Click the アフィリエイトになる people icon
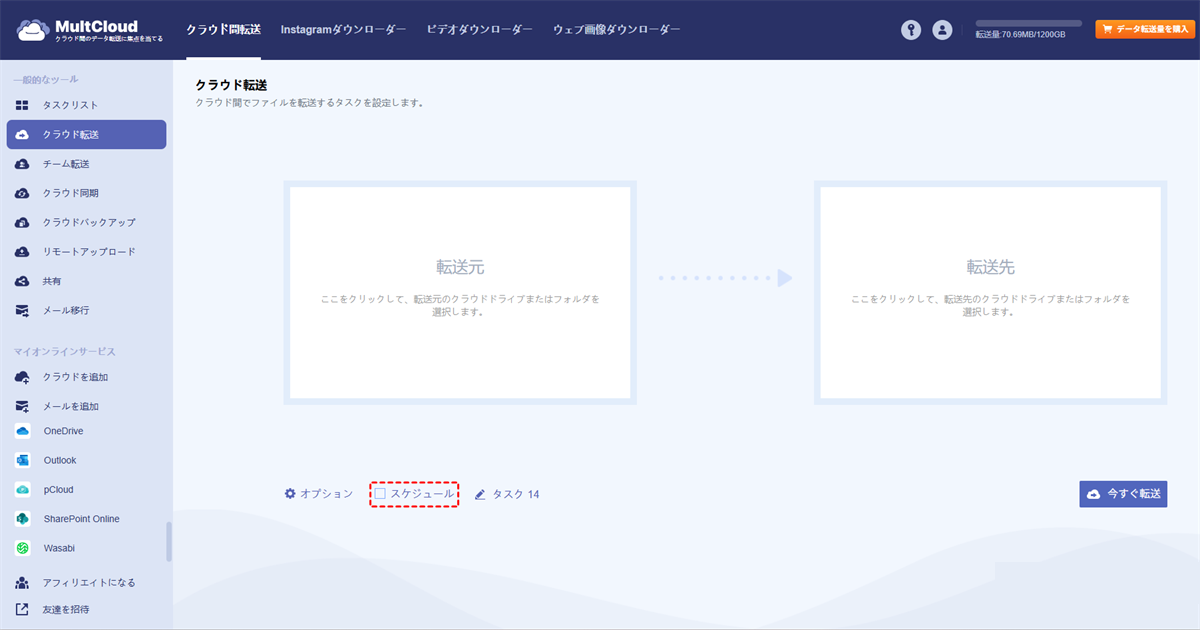Viewport: 1200px width, 630px height. tap(23, 582)
